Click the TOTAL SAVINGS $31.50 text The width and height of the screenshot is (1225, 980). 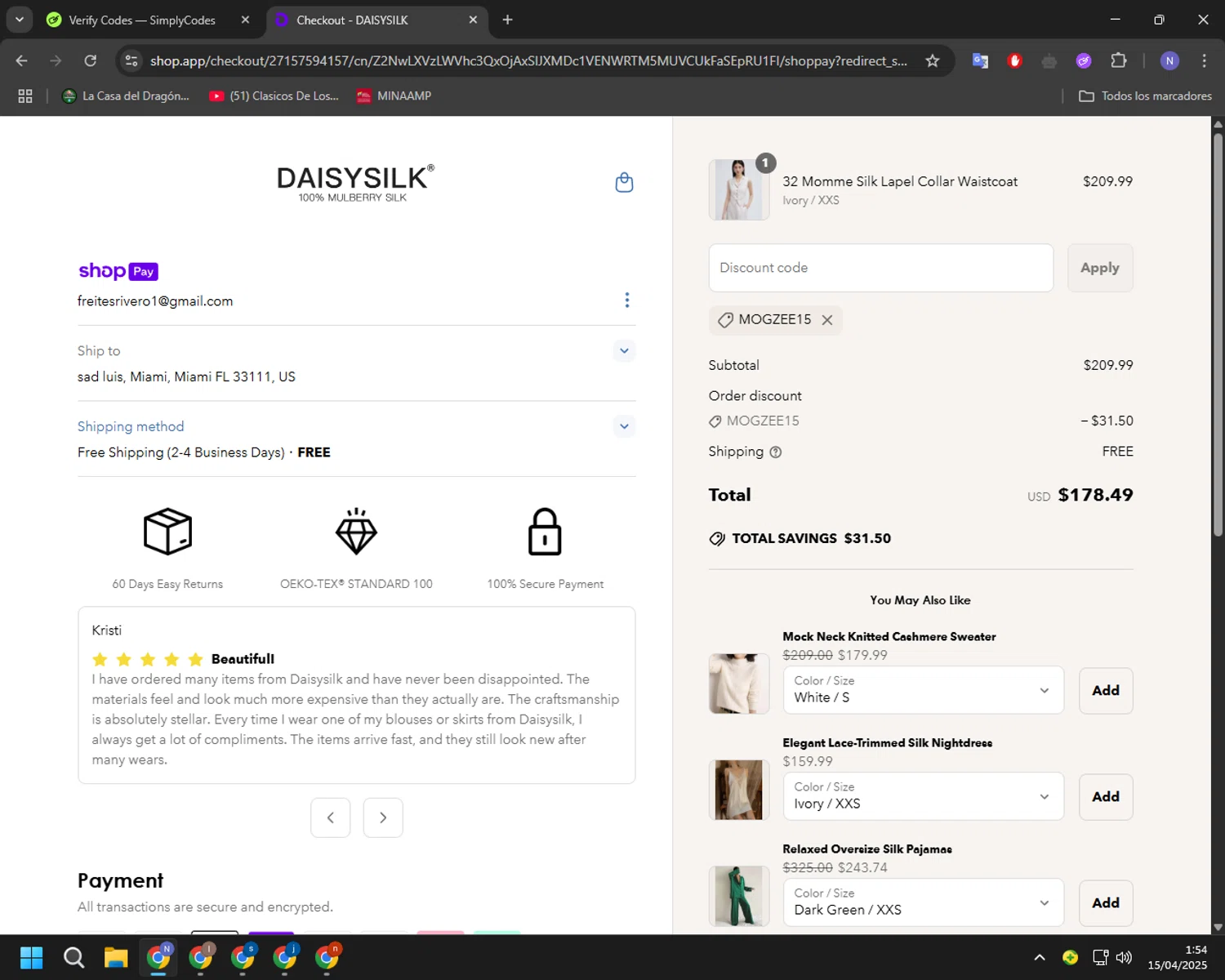811,538
